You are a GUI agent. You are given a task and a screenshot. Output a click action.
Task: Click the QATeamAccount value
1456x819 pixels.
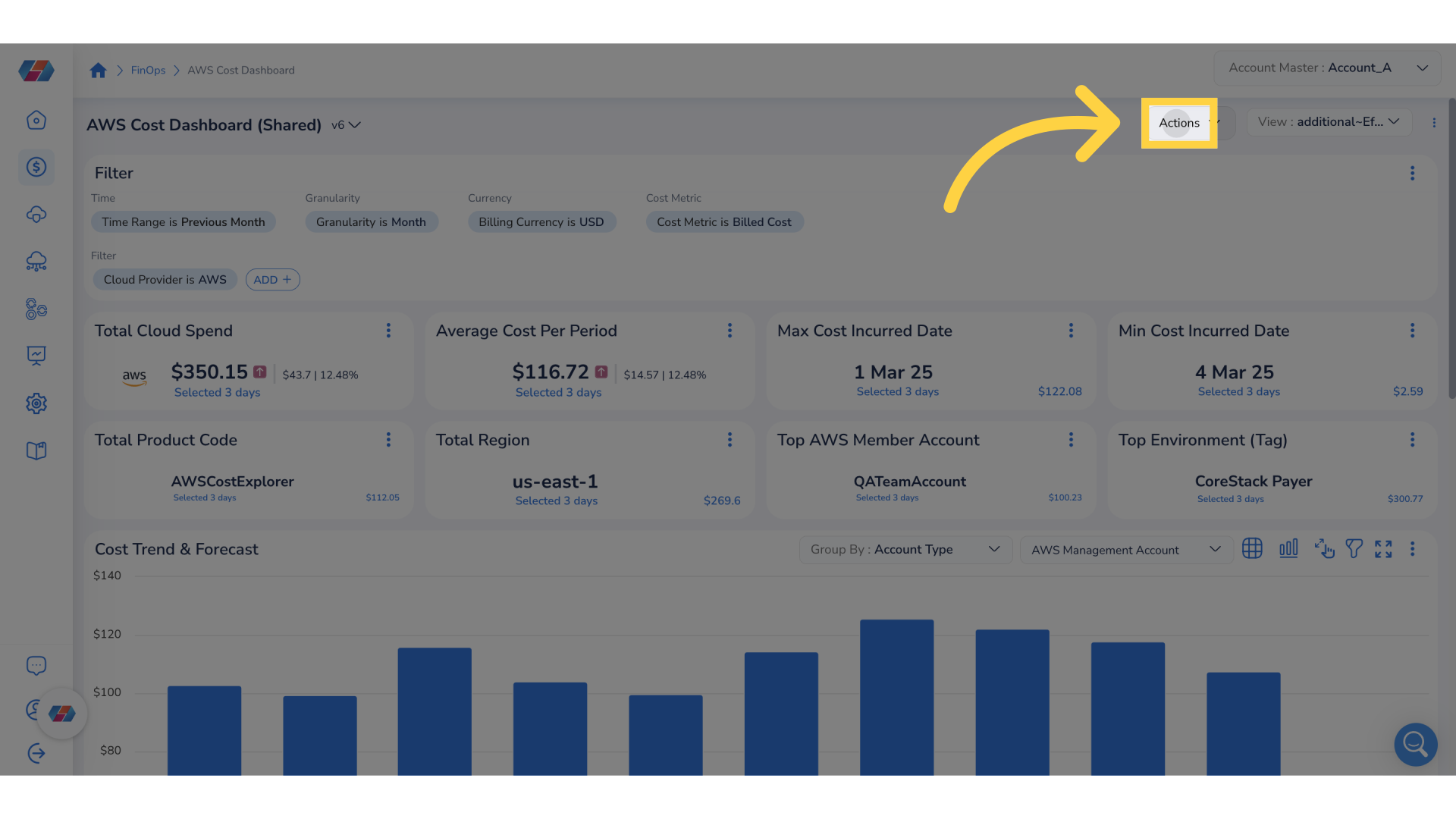(909, 481)
